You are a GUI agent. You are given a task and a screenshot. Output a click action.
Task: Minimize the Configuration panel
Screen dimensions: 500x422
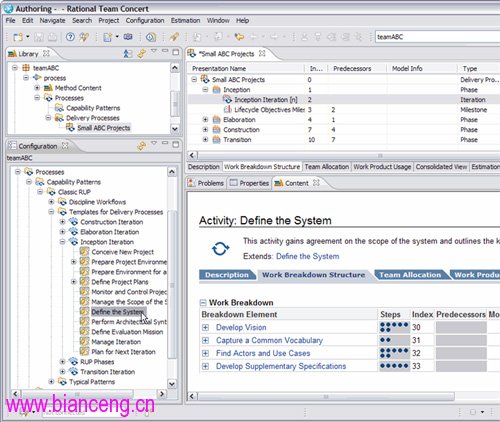165,143
